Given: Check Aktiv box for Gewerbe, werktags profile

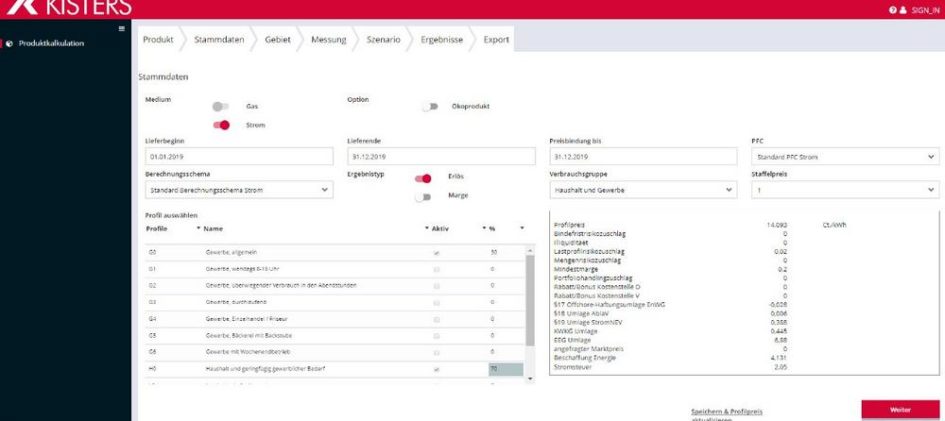Looking at the screenshot, I should pos(436,269).
